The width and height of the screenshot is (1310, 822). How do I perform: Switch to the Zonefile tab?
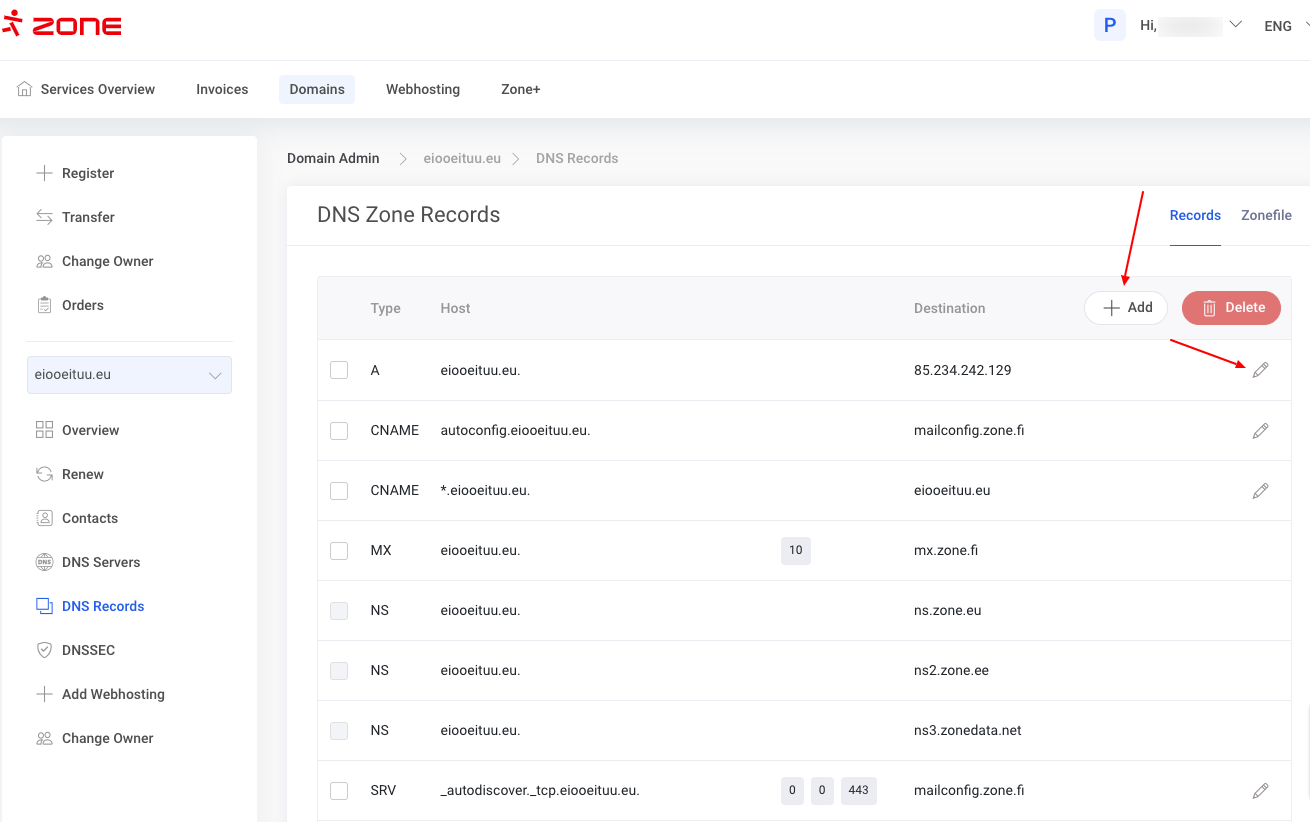tap(1266, 215)
